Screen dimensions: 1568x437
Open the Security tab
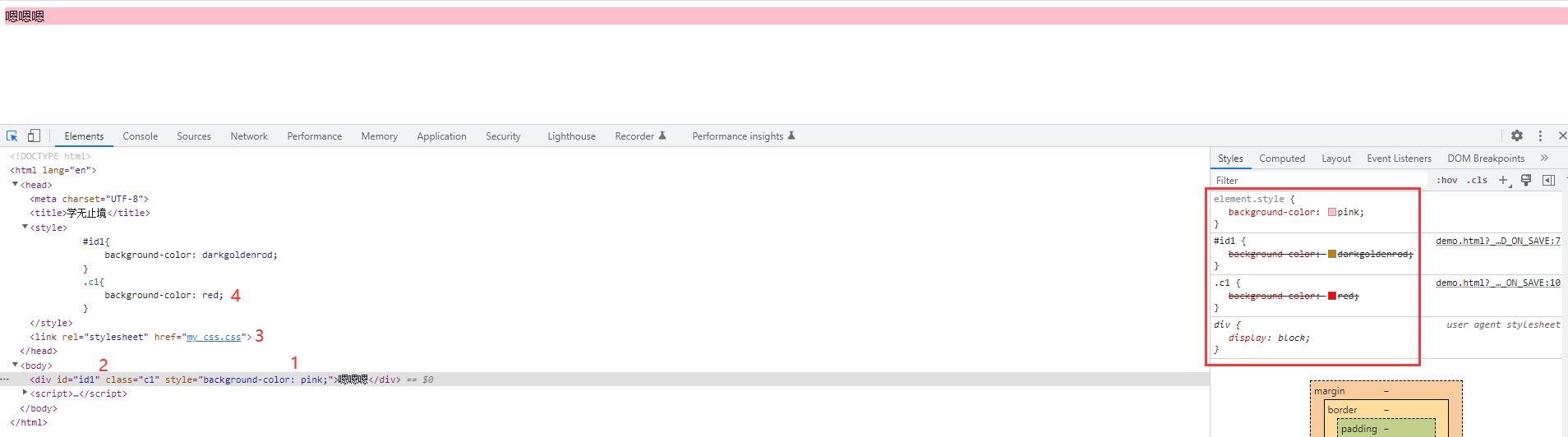coord(503,136)
